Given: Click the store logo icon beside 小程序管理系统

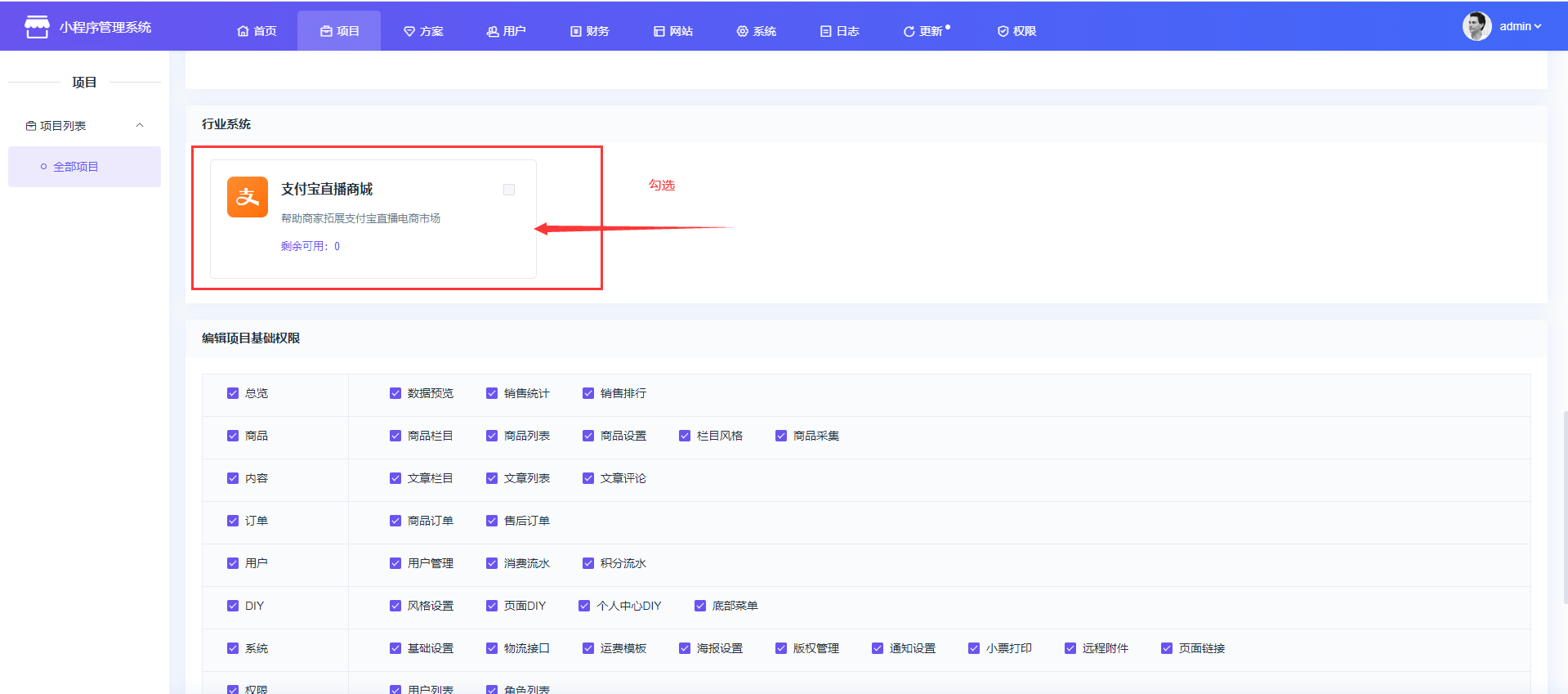Looking at the screenshot, I should tap(37, 27).
